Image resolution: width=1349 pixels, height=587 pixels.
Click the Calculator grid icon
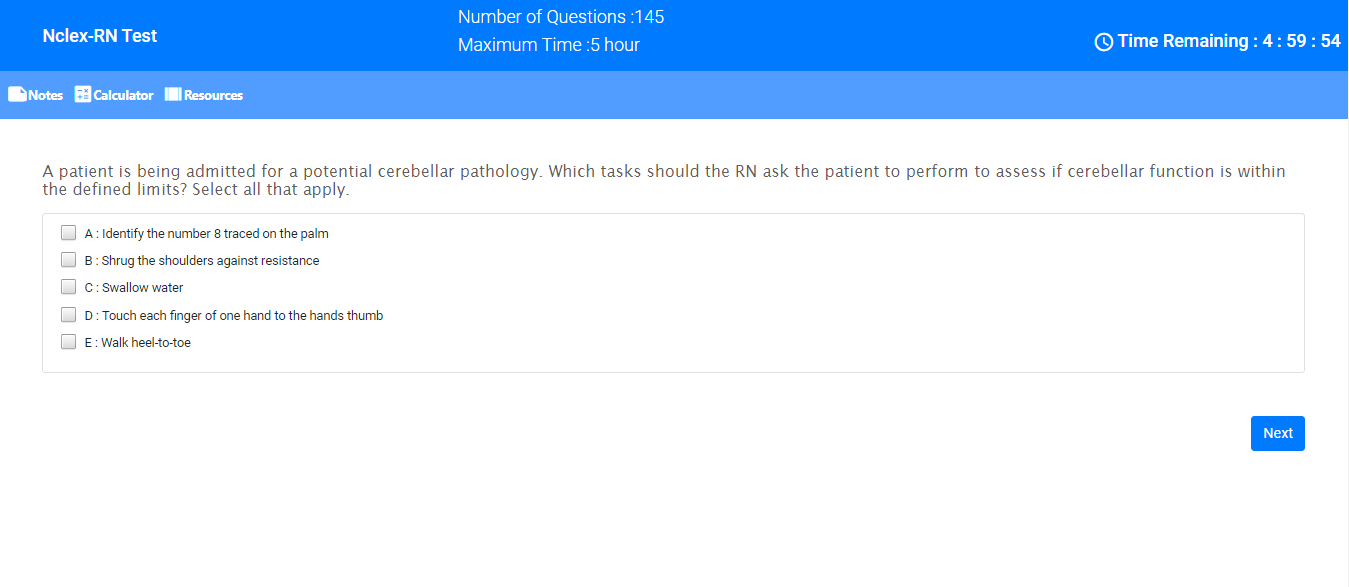click(x=83, y=95)
